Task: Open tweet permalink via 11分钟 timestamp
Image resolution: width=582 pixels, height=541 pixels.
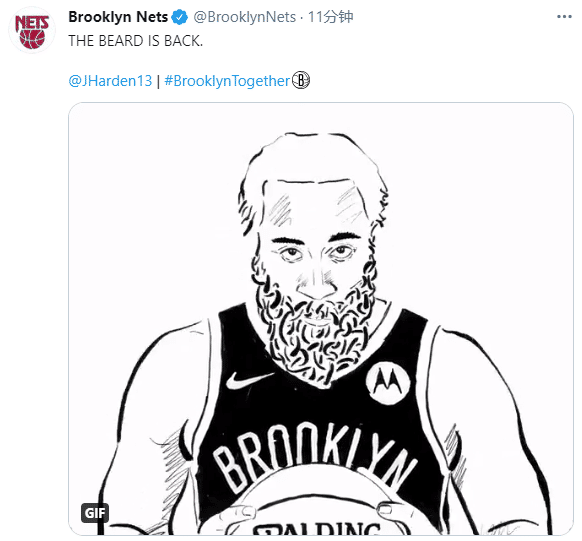Action: (x=330, y=17)
